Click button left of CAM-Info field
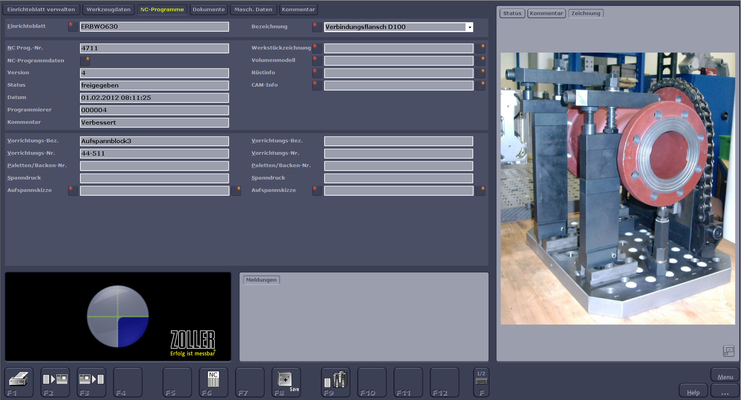This screenshot has width=741, height=400. click(x=317, y=85)
